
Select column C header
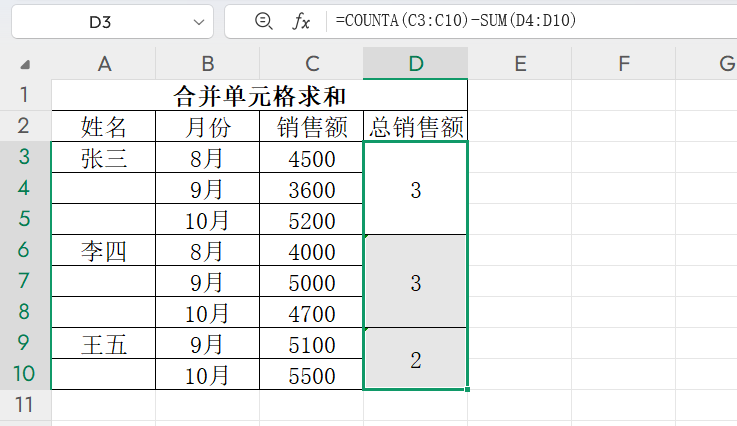click(311, 64)
